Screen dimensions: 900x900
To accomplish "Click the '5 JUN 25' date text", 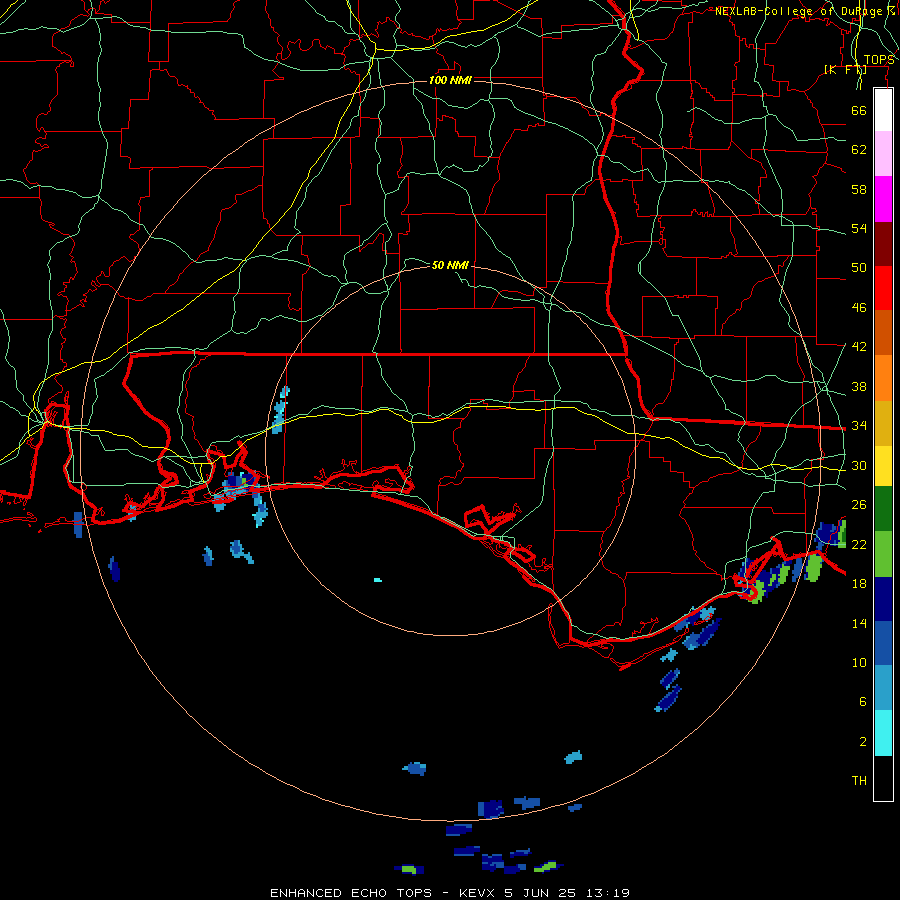I will click(x=541, y=893).
